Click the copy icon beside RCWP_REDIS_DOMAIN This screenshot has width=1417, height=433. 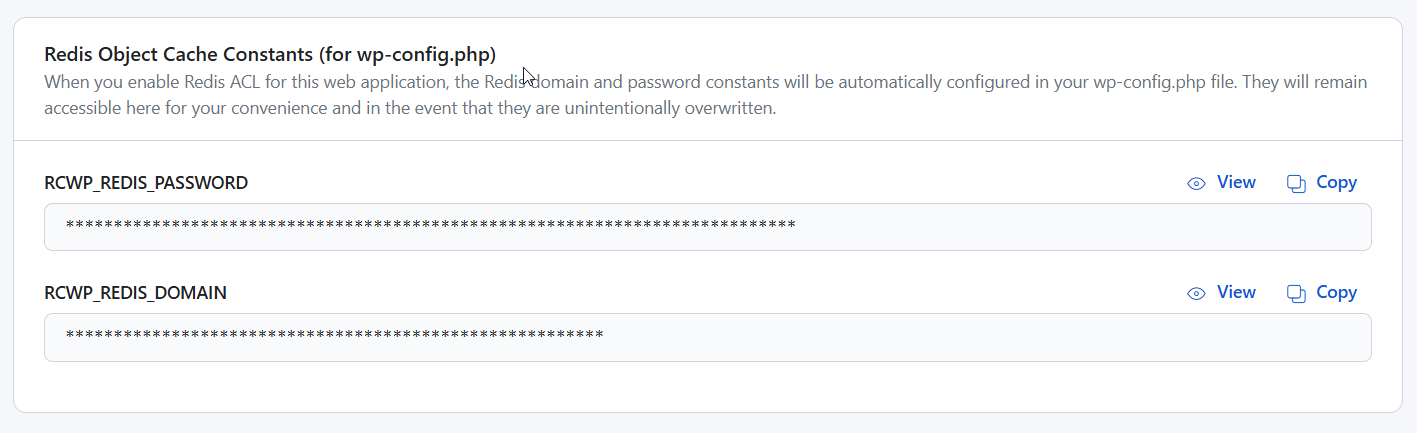[1297, 293]
